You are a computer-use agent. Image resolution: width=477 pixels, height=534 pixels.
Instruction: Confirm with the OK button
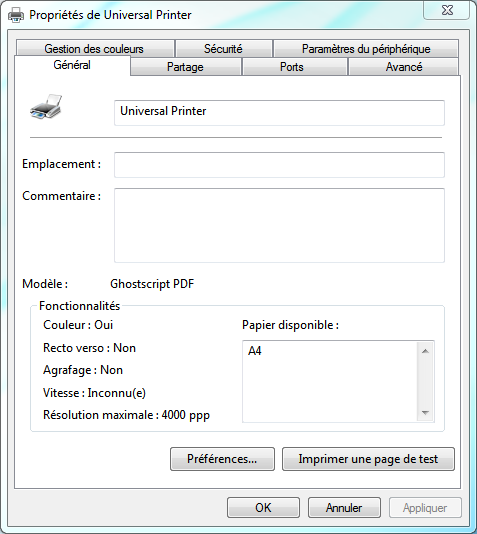tap(264, 508)
